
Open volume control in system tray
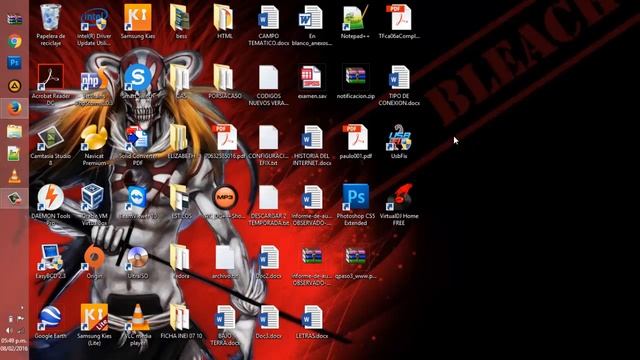coord(9,330)
